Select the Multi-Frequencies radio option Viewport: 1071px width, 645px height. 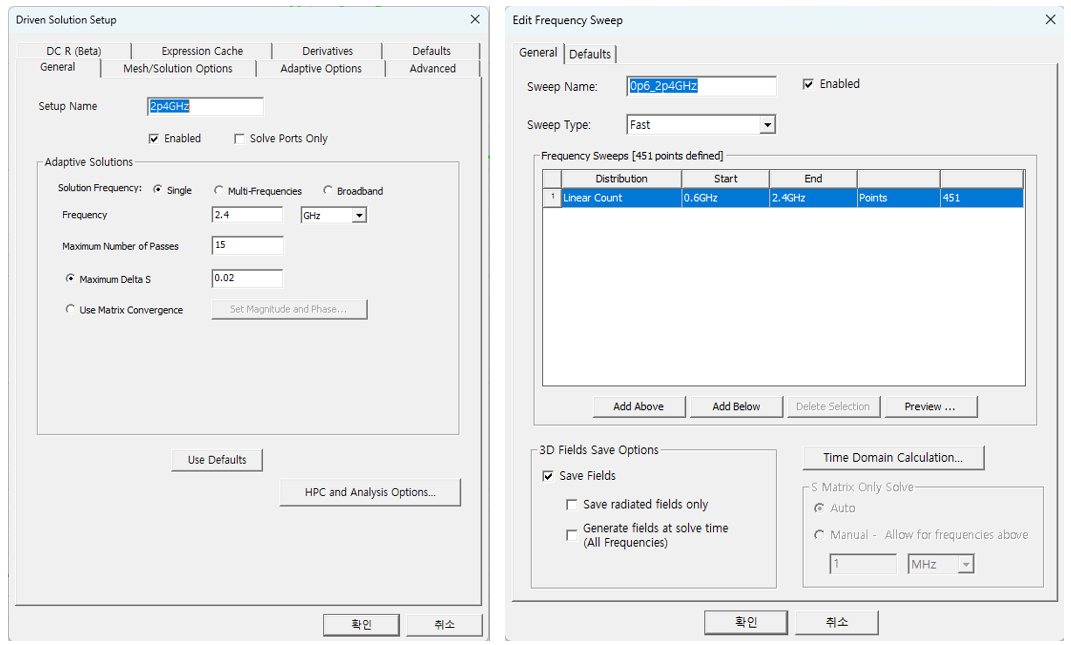pyautogui.click(x=219, y=190)
